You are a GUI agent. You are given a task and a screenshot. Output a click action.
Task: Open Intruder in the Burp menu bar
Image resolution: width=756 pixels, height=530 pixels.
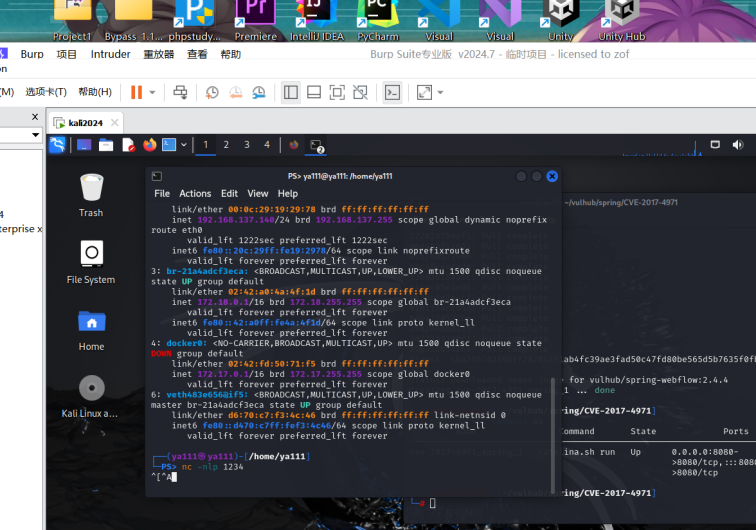110,54
